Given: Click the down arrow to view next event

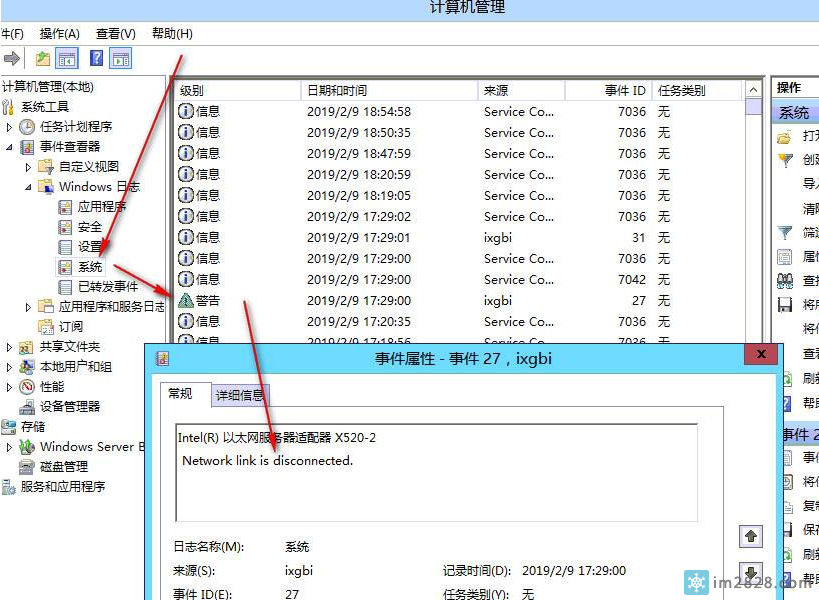Looking at the screenshot, I should pos(751,572).
